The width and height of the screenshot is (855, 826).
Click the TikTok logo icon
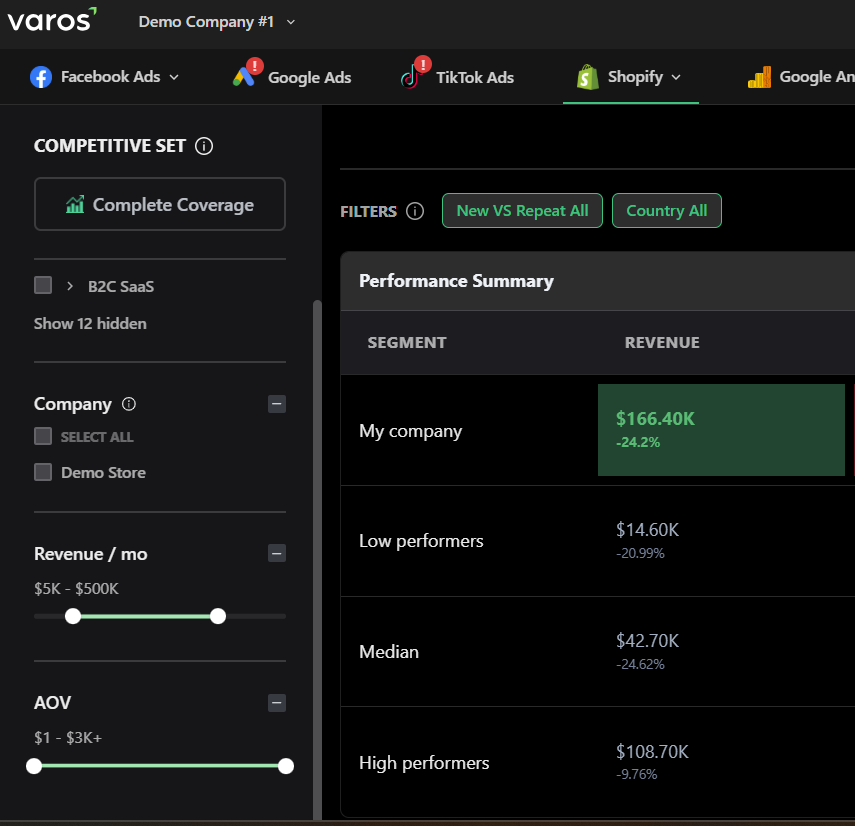[x=411, y=77]
